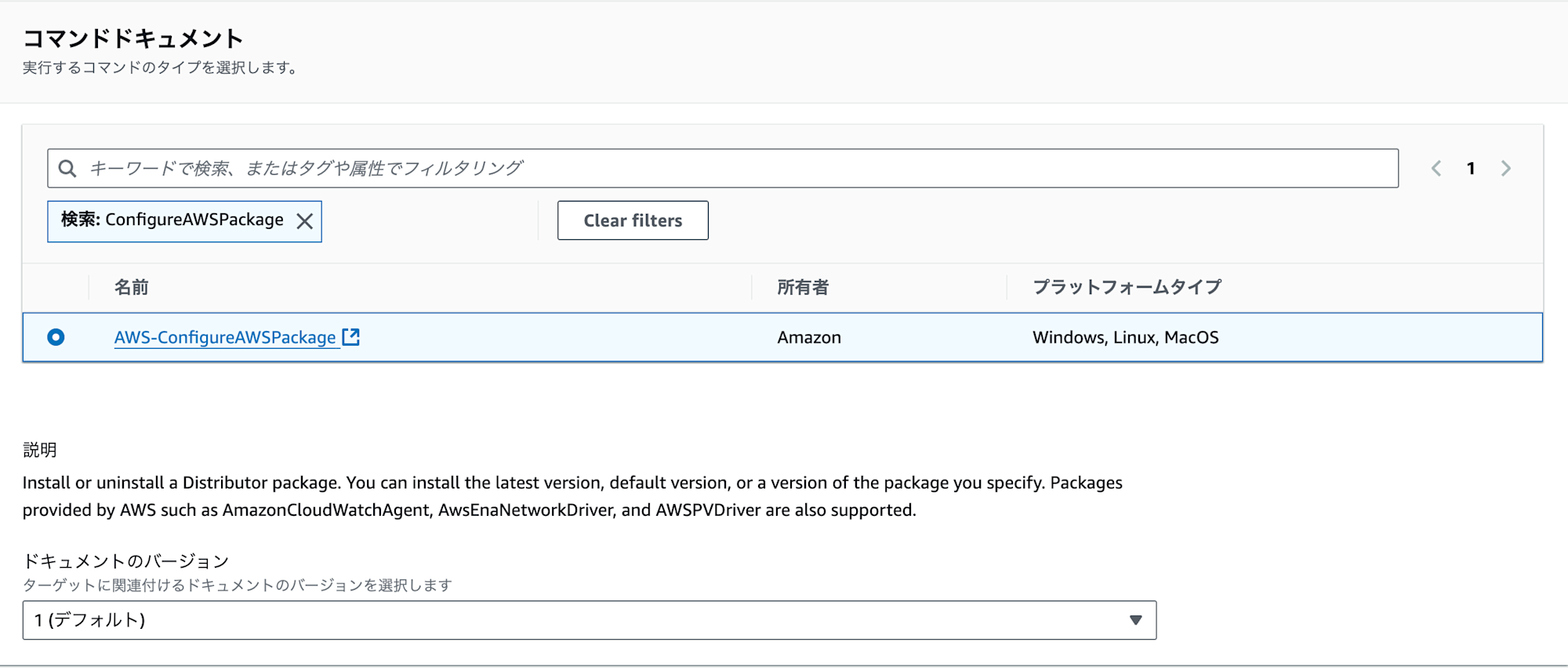Click the コマンドドキュメント heading

click(132, 38)
